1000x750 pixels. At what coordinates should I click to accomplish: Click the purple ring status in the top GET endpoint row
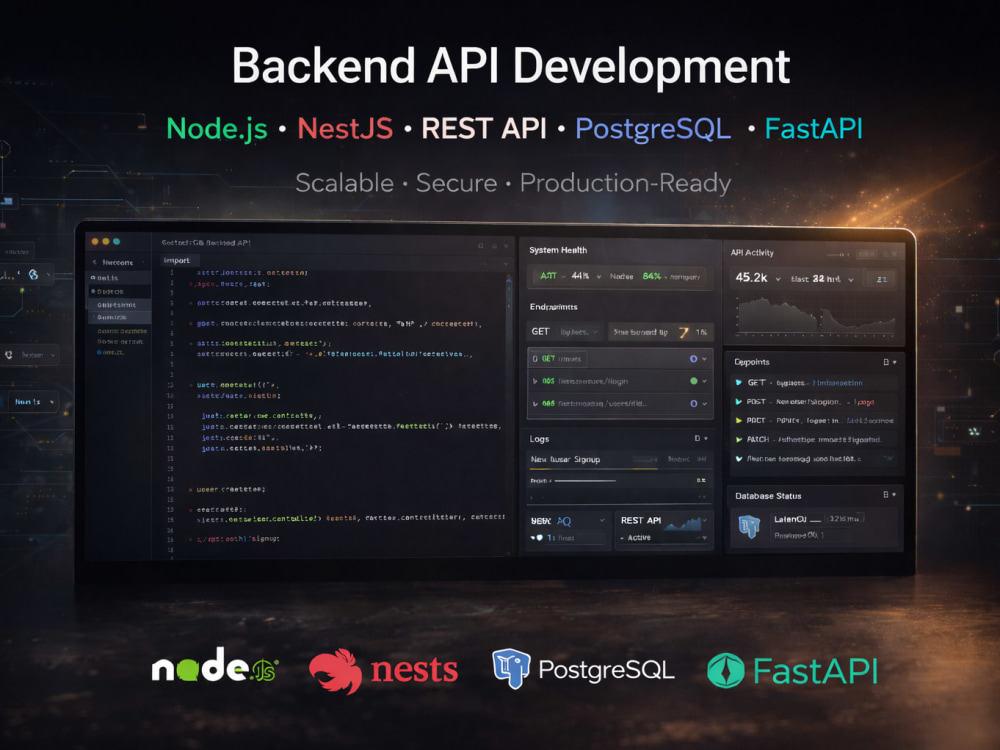point(693,359)
